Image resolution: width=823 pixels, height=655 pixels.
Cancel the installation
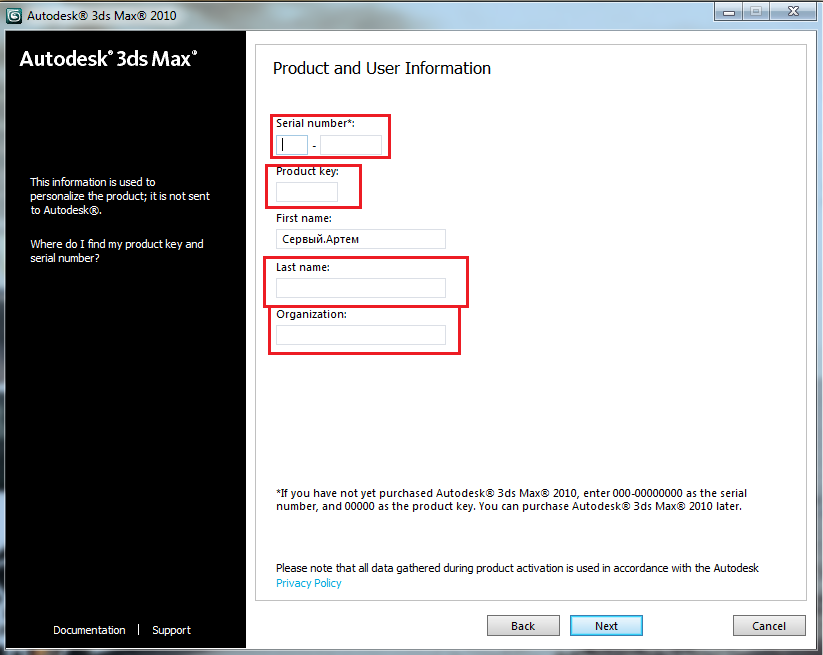coord(768,626)
